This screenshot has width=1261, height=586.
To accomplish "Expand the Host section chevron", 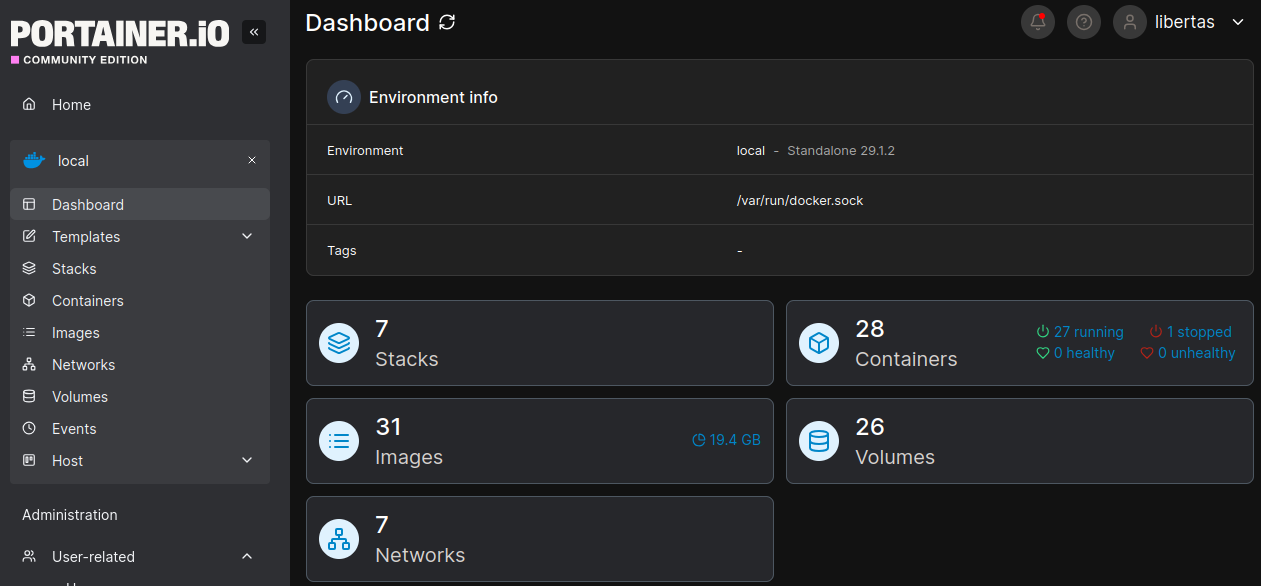I will coord(246,460).
